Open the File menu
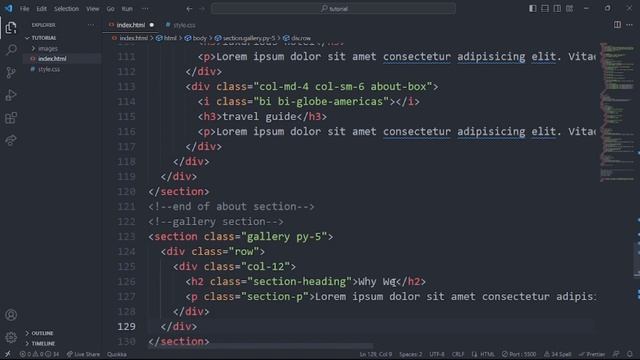Viewport: 640px width, 360px height. click(24, 9)
